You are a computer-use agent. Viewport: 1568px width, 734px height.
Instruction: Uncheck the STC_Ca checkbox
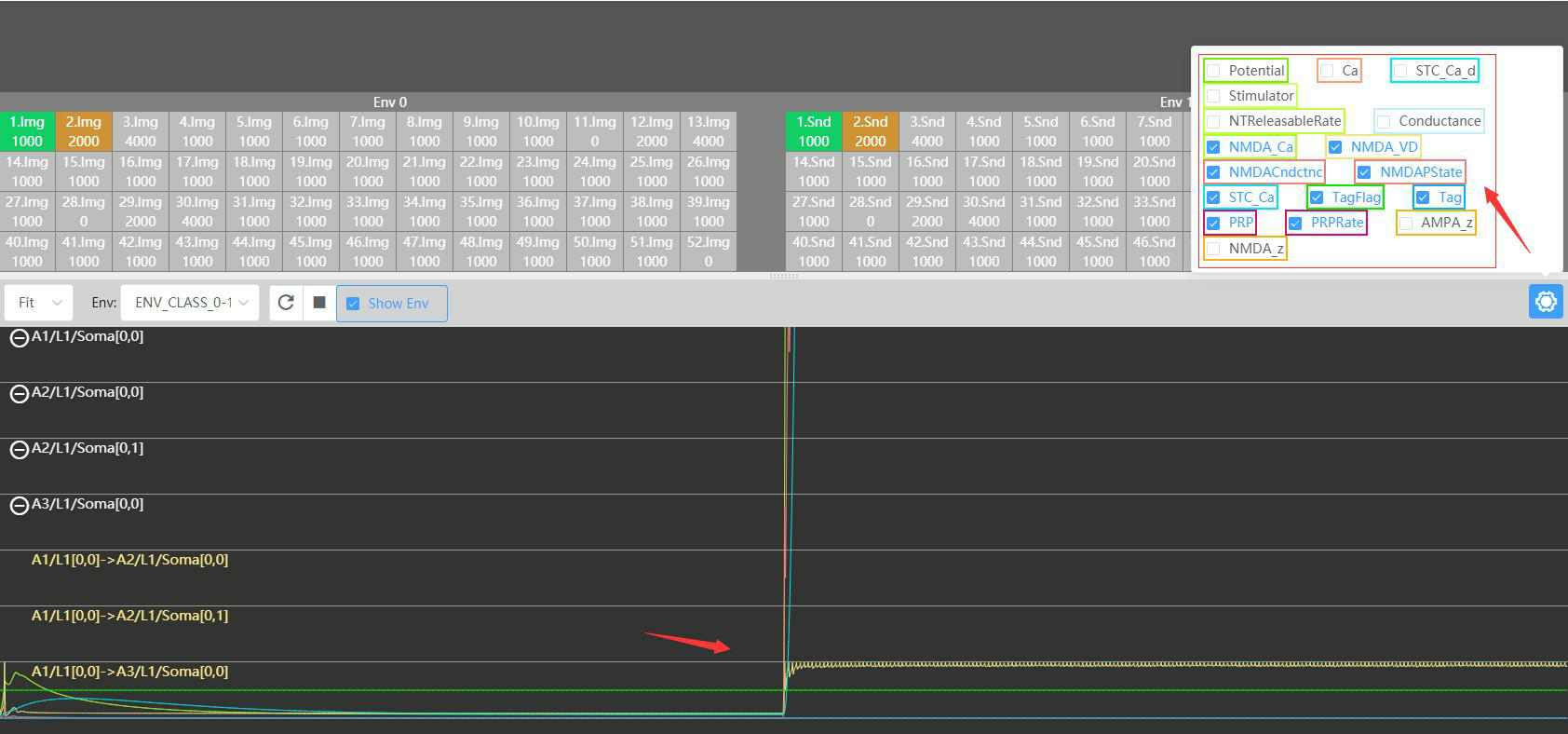(1213, 197)
